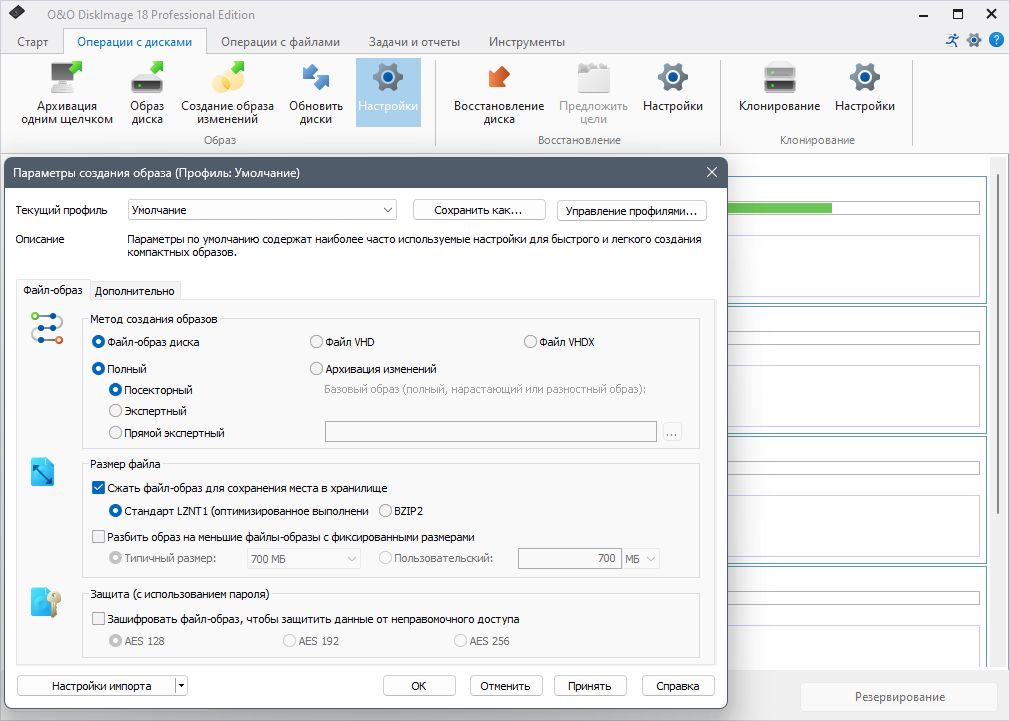Open the blue help question mark icon

pos(996,40)
